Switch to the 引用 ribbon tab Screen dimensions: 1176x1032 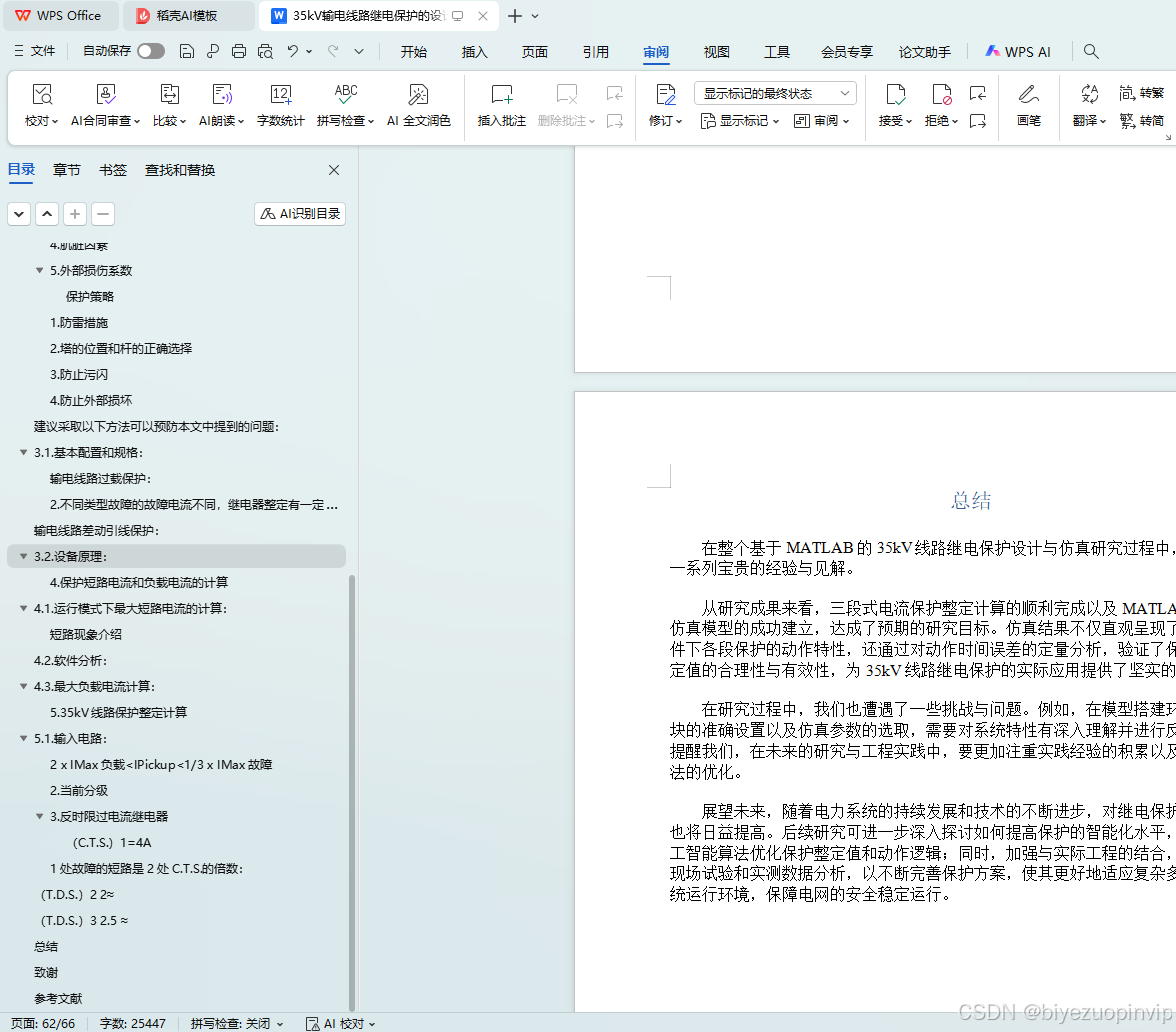[596, 52]
